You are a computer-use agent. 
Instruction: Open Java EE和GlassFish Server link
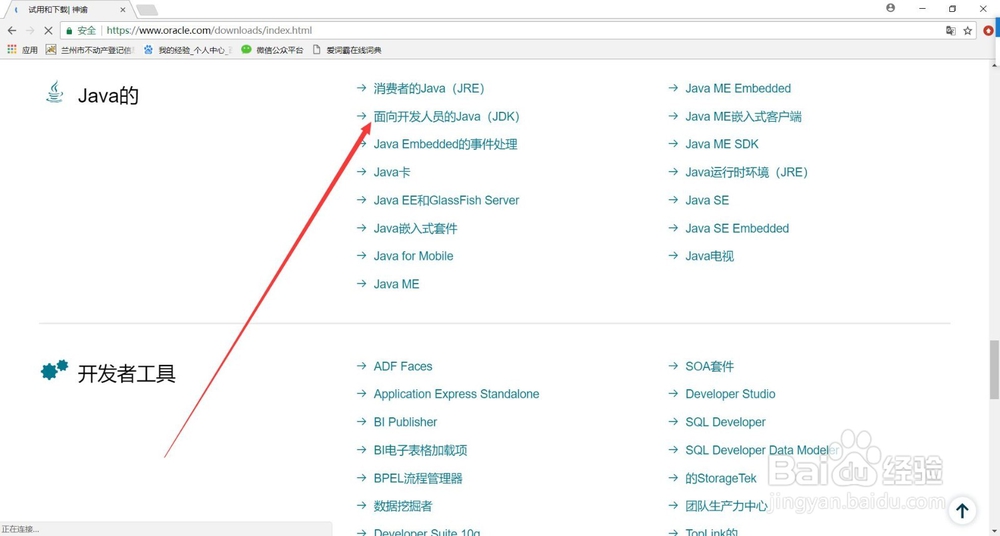pyautogui.click(x=446, y=200)
